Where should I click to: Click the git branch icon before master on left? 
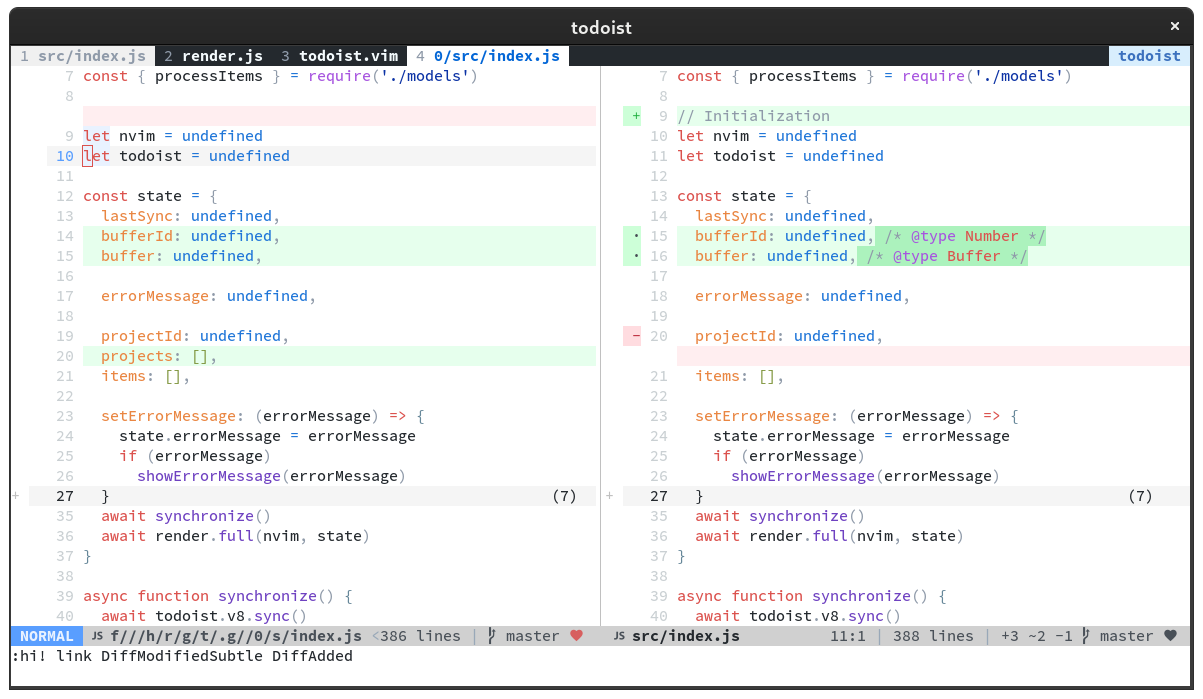(489, 635)
